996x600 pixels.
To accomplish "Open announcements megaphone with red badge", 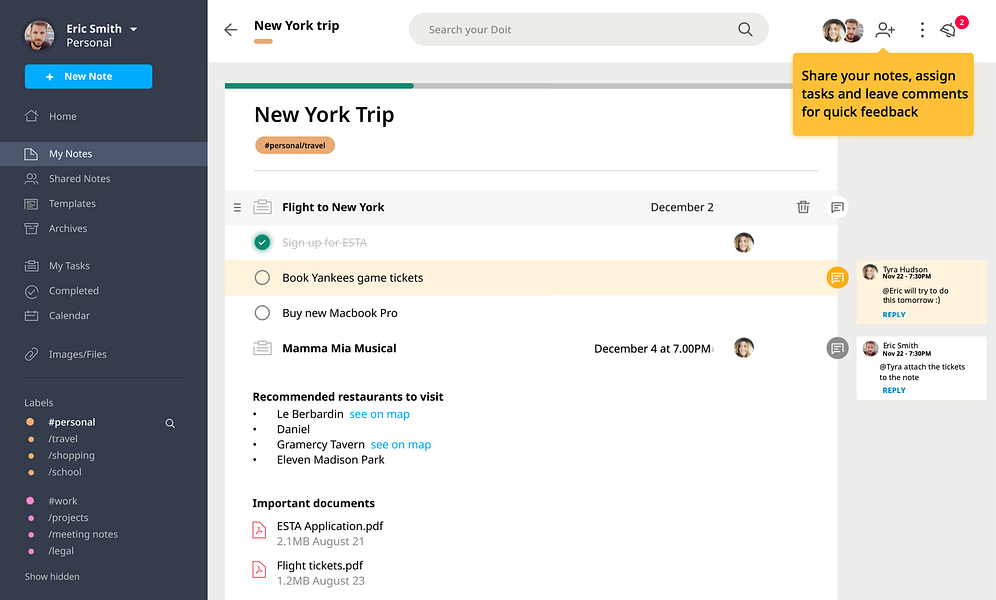I will click(x=948, y=30).
